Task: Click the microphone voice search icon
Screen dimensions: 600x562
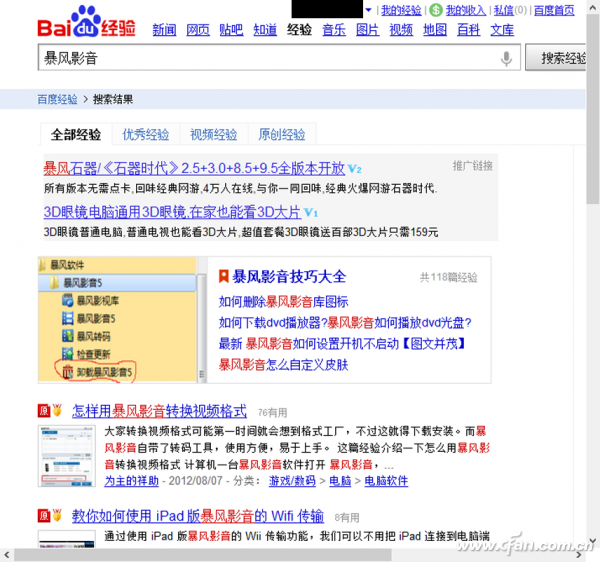Action: pyautogui.click(x=506, y=58)
